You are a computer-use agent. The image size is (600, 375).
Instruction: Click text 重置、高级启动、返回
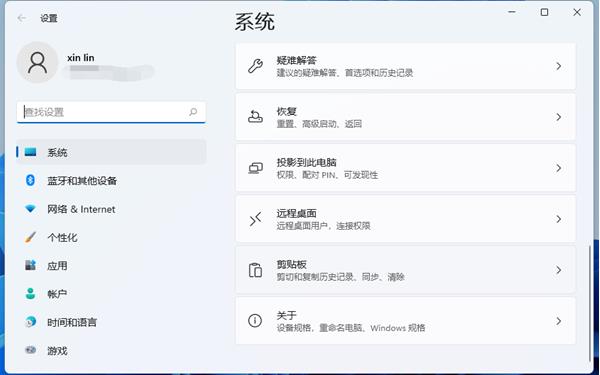[x=319, y=124]
